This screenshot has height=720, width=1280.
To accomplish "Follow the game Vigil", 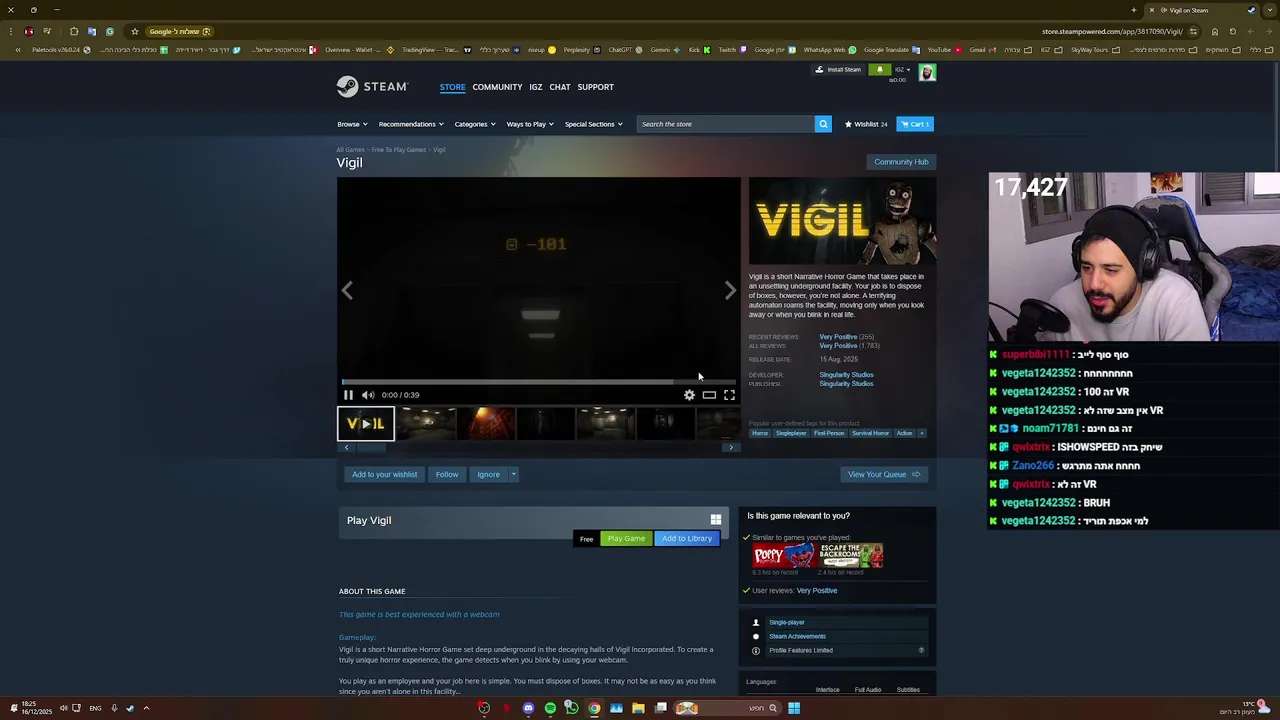I will click(x=447, y=475).
